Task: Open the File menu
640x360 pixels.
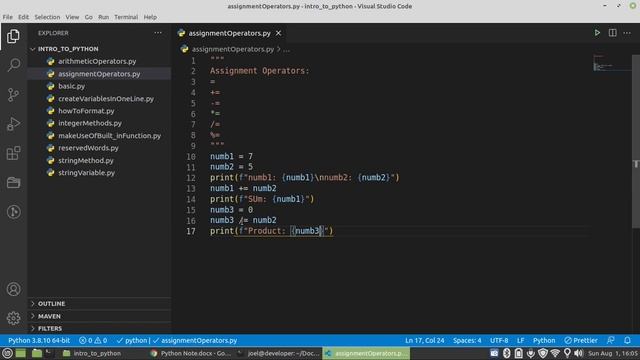Action: click(x=7, y=17)
